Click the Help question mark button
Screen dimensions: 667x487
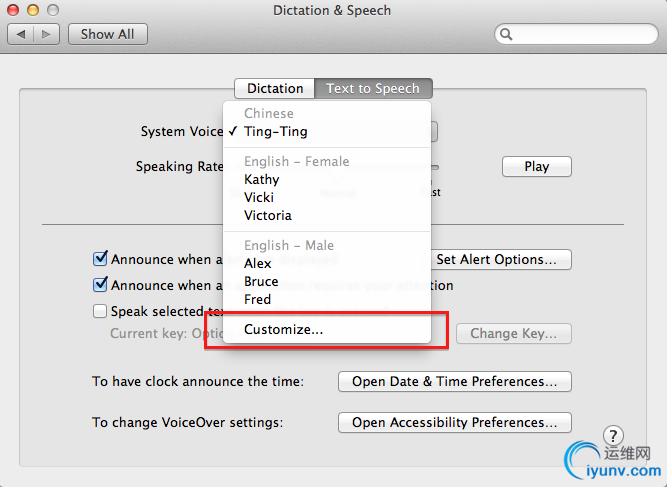(x=614, y=435)
